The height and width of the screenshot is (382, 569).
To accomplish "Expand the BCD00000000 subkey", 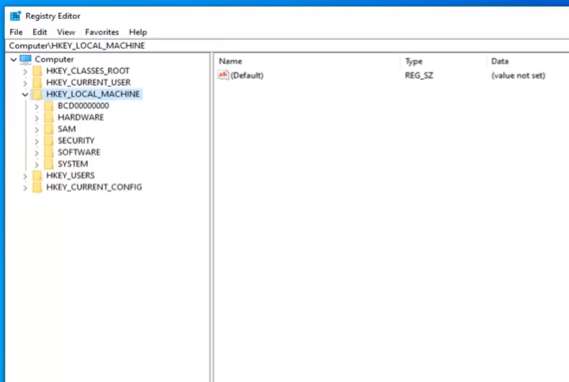I will (37, 106).
